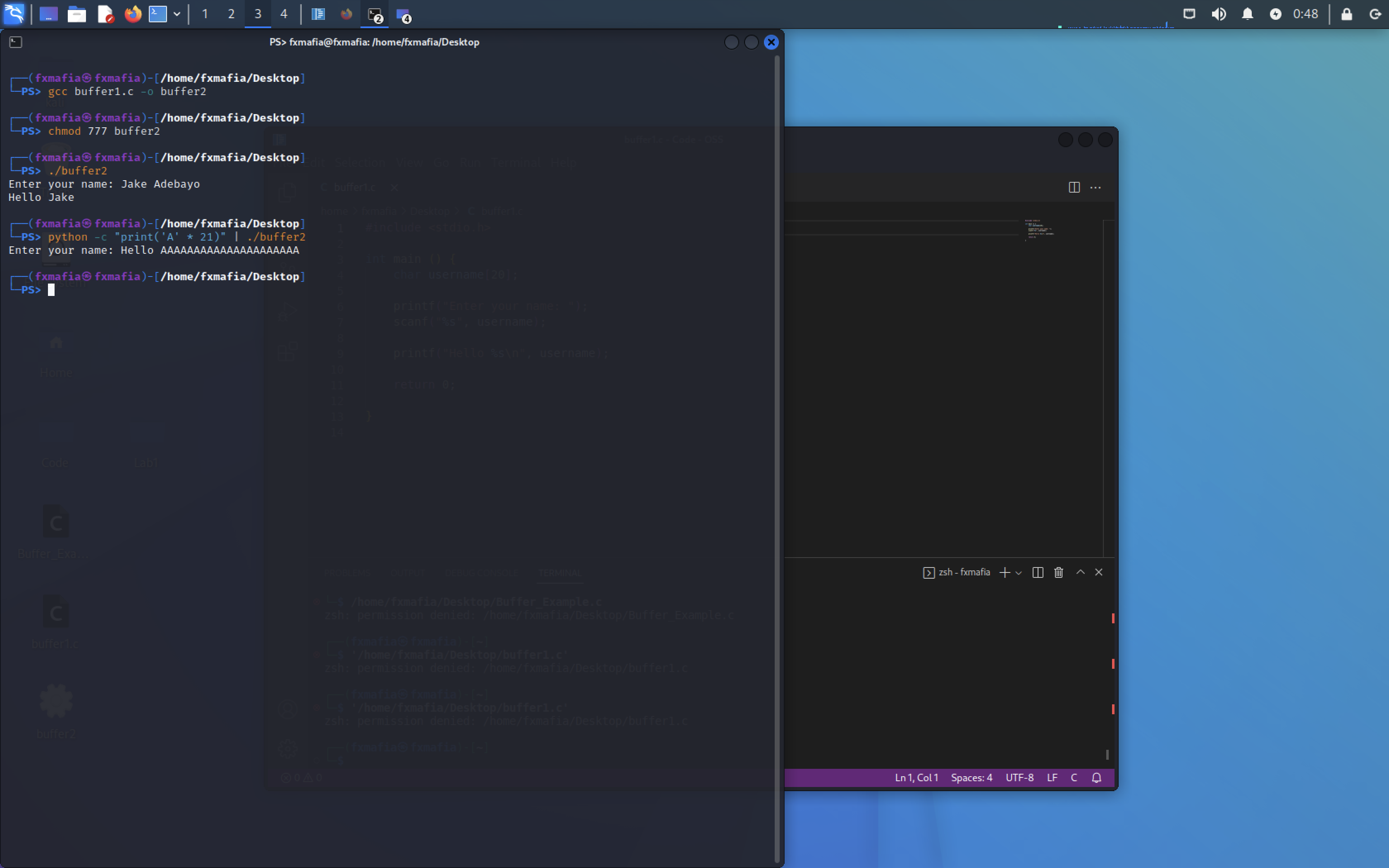
Task: Open the editor More Actions ellipsis
Action: (x=1096, y=187)
